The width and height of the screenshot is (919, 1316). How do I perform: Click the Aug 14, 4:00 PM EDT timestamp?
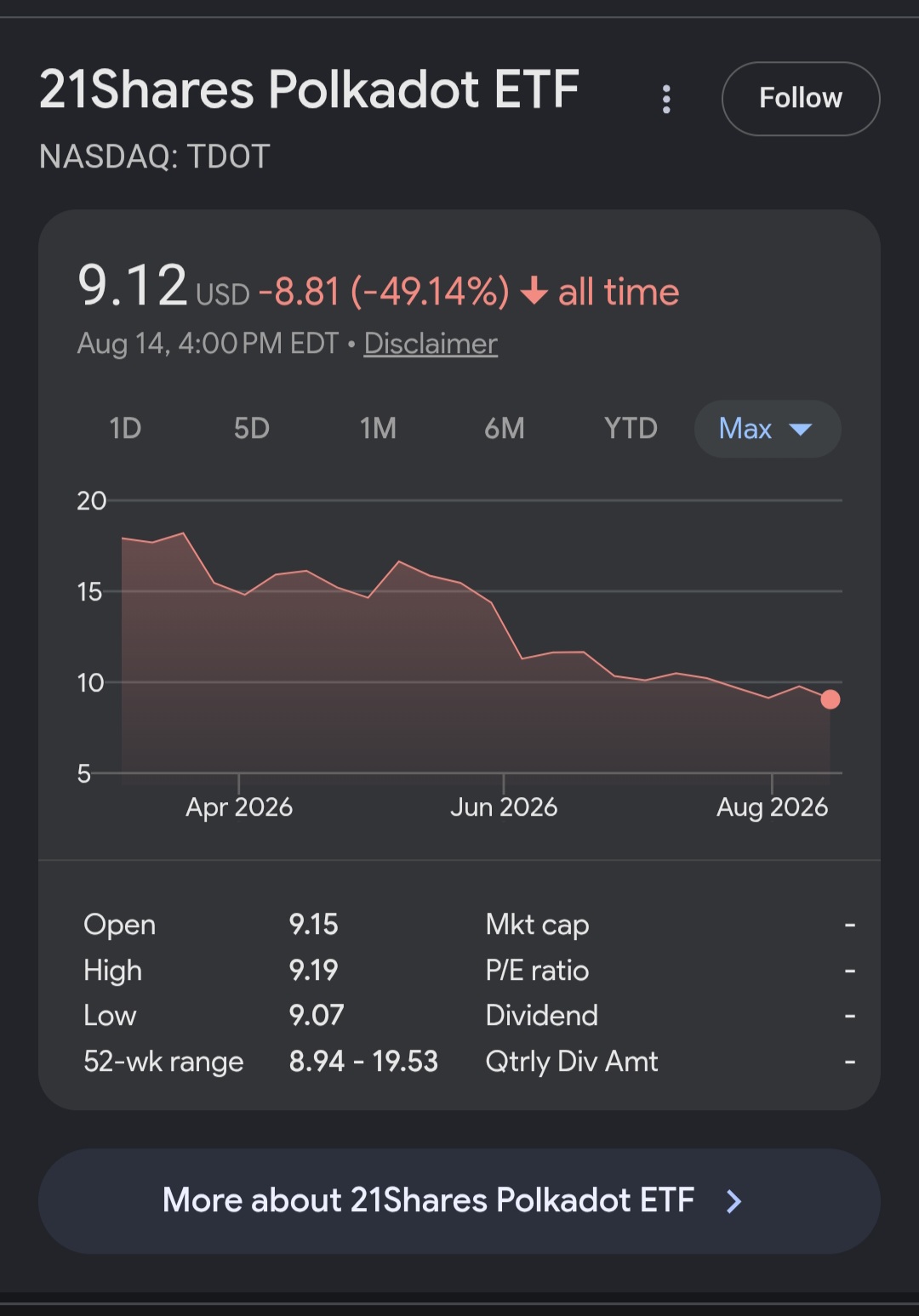coord(208,344)
